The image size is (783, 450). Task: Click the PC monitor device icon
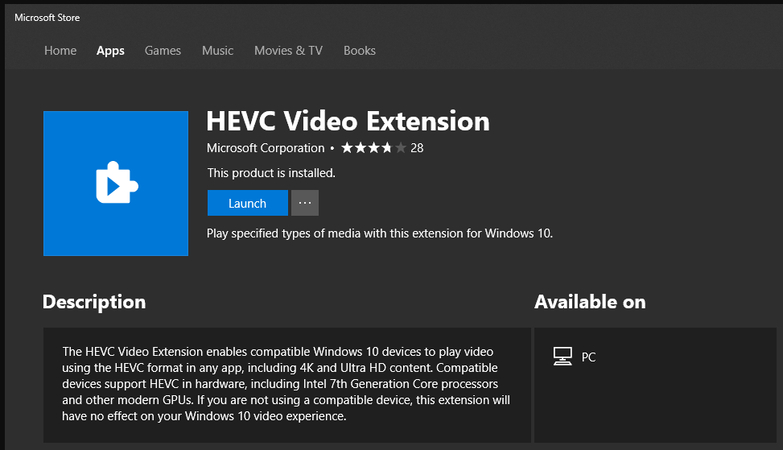pos(563,357)
